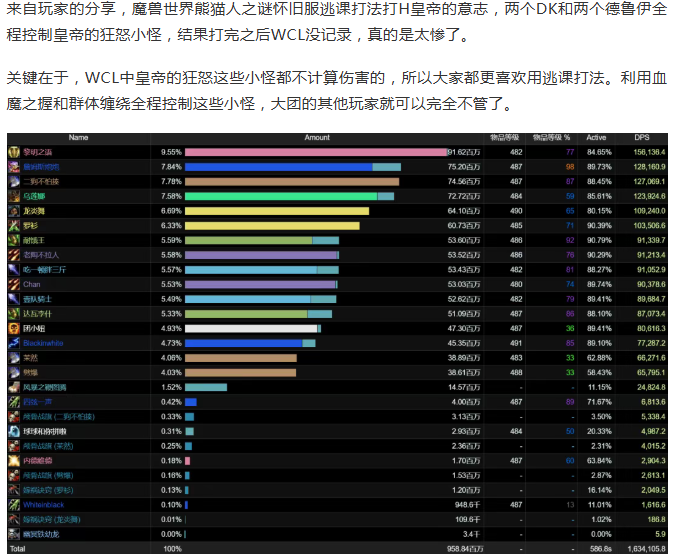The image size is (676, 554).
Task: Click the white 4.93% damage bar
Action: (250, 328)
